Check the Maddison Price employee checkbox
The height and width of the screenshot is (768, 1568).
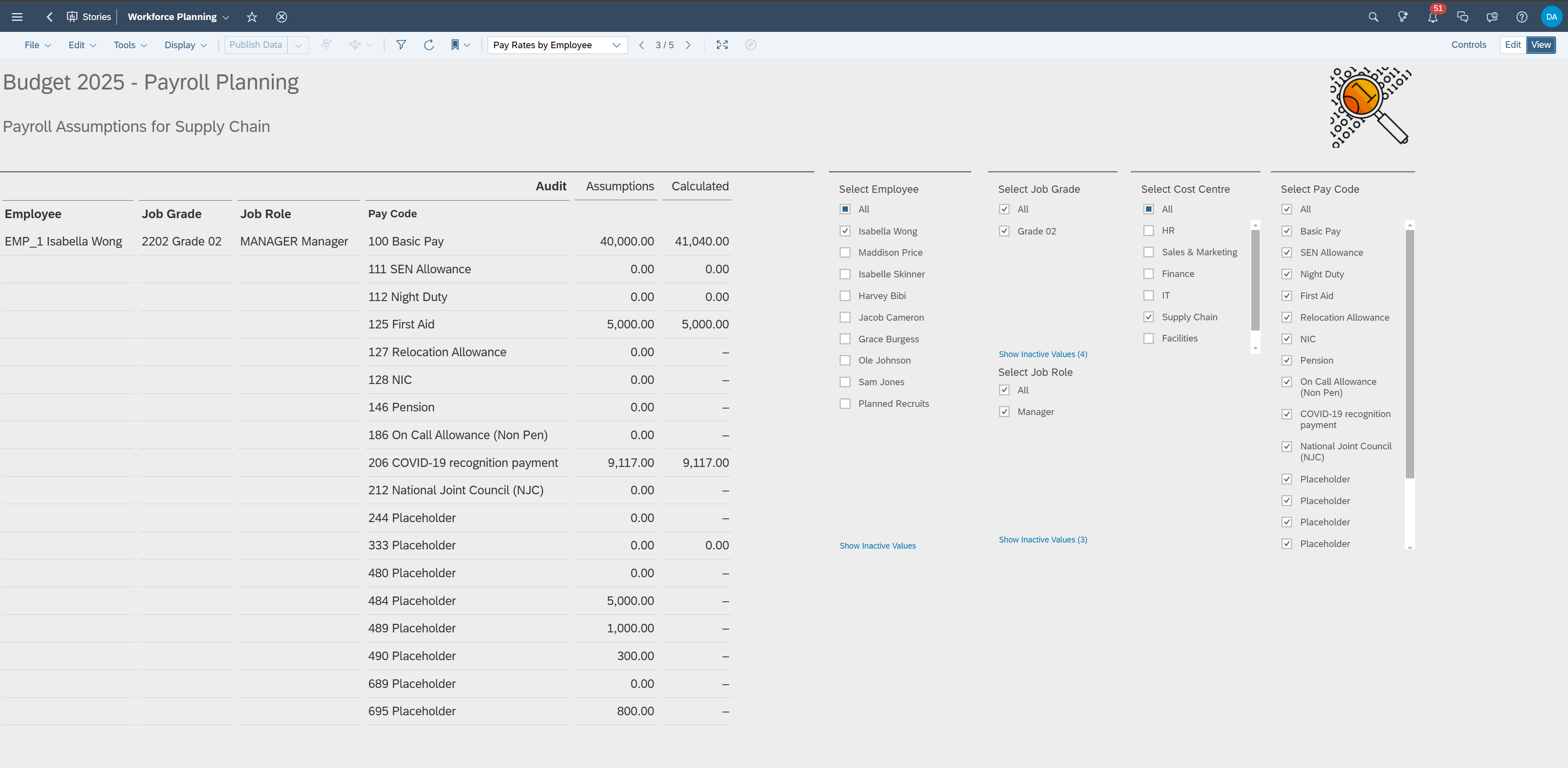pos(845,252)
